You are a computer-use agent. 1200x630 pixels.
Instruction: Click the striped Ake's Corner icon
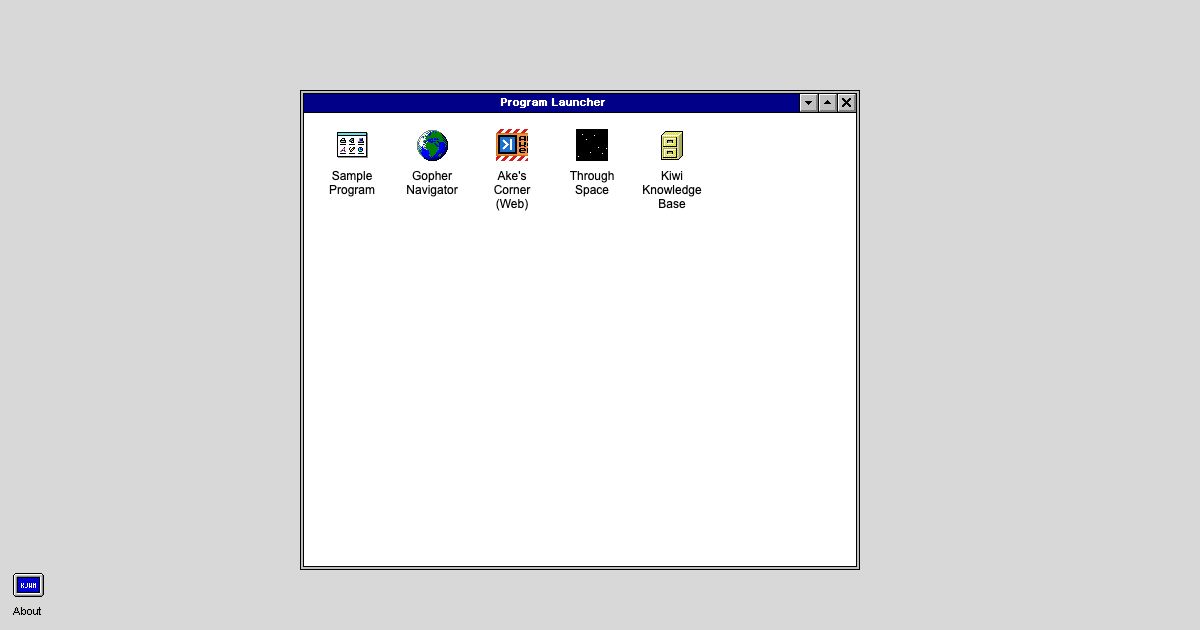(x=512, y=144)
